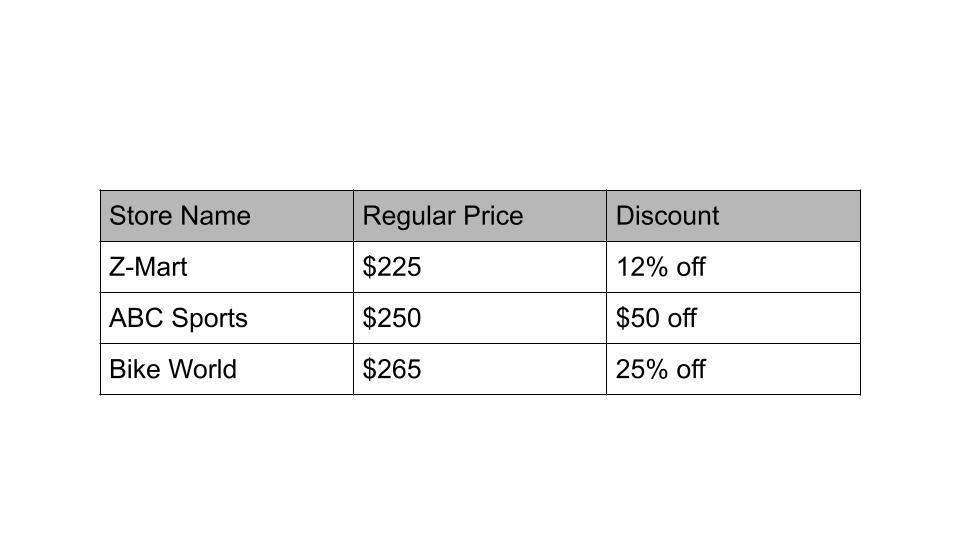
Task: Click the ABC text in second row
Action: (x=137, y=318)
